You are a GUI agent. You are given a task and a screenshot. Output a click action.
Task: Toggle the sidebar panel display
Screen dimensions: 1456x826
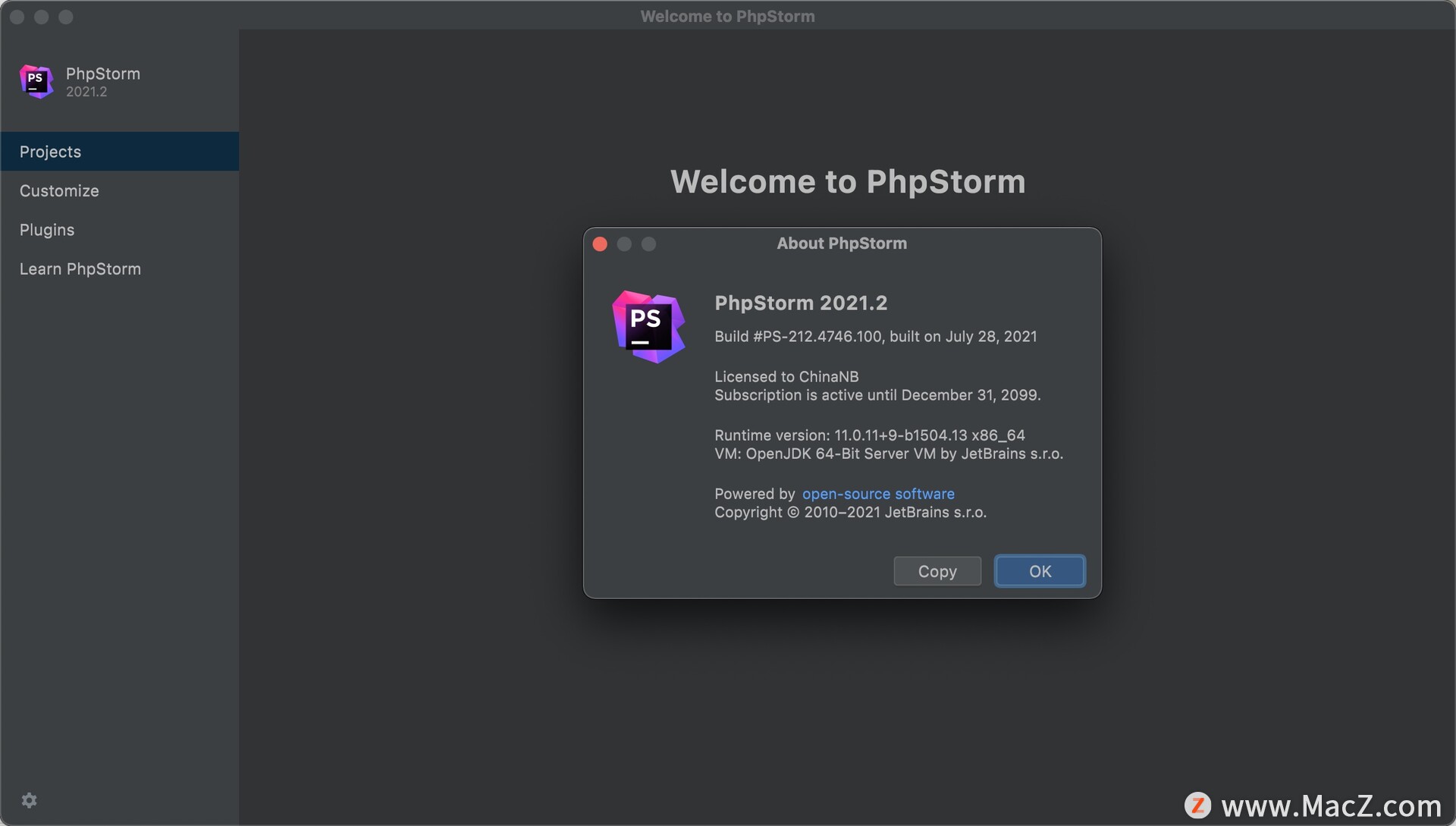[x=28, y=800]
